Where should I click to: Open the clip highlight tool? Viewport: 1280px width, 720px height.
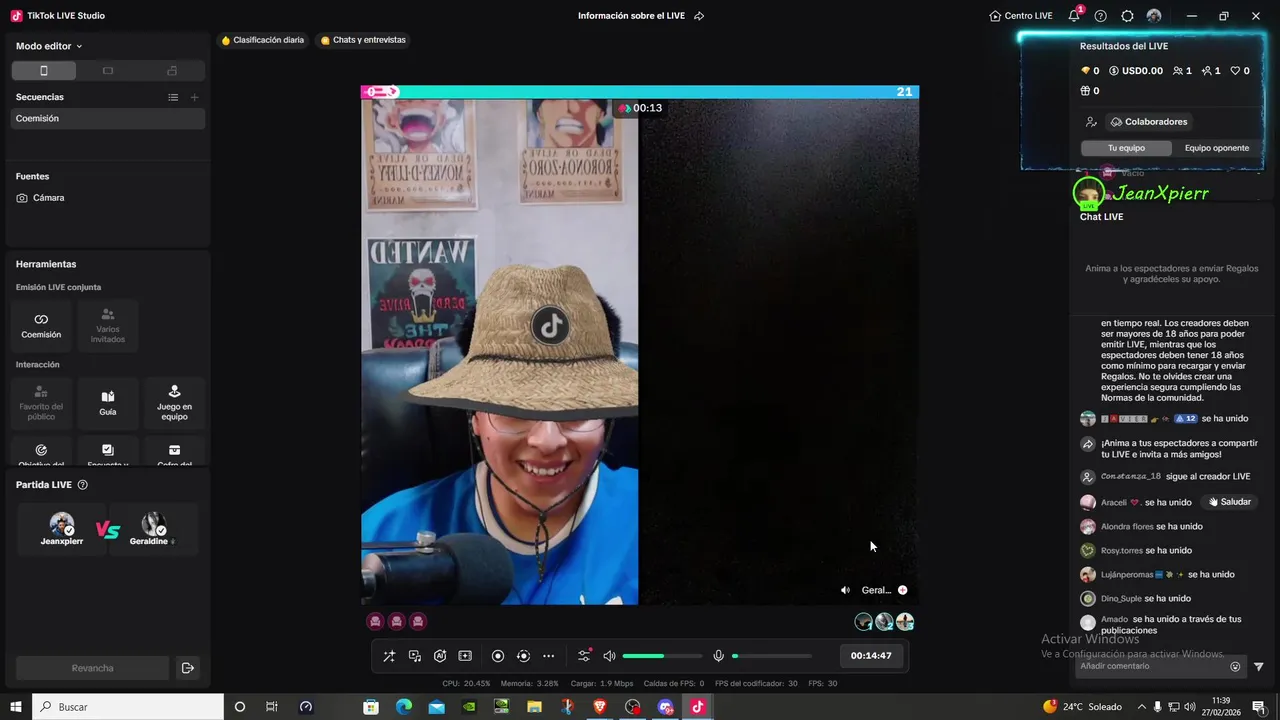point(465,656)
